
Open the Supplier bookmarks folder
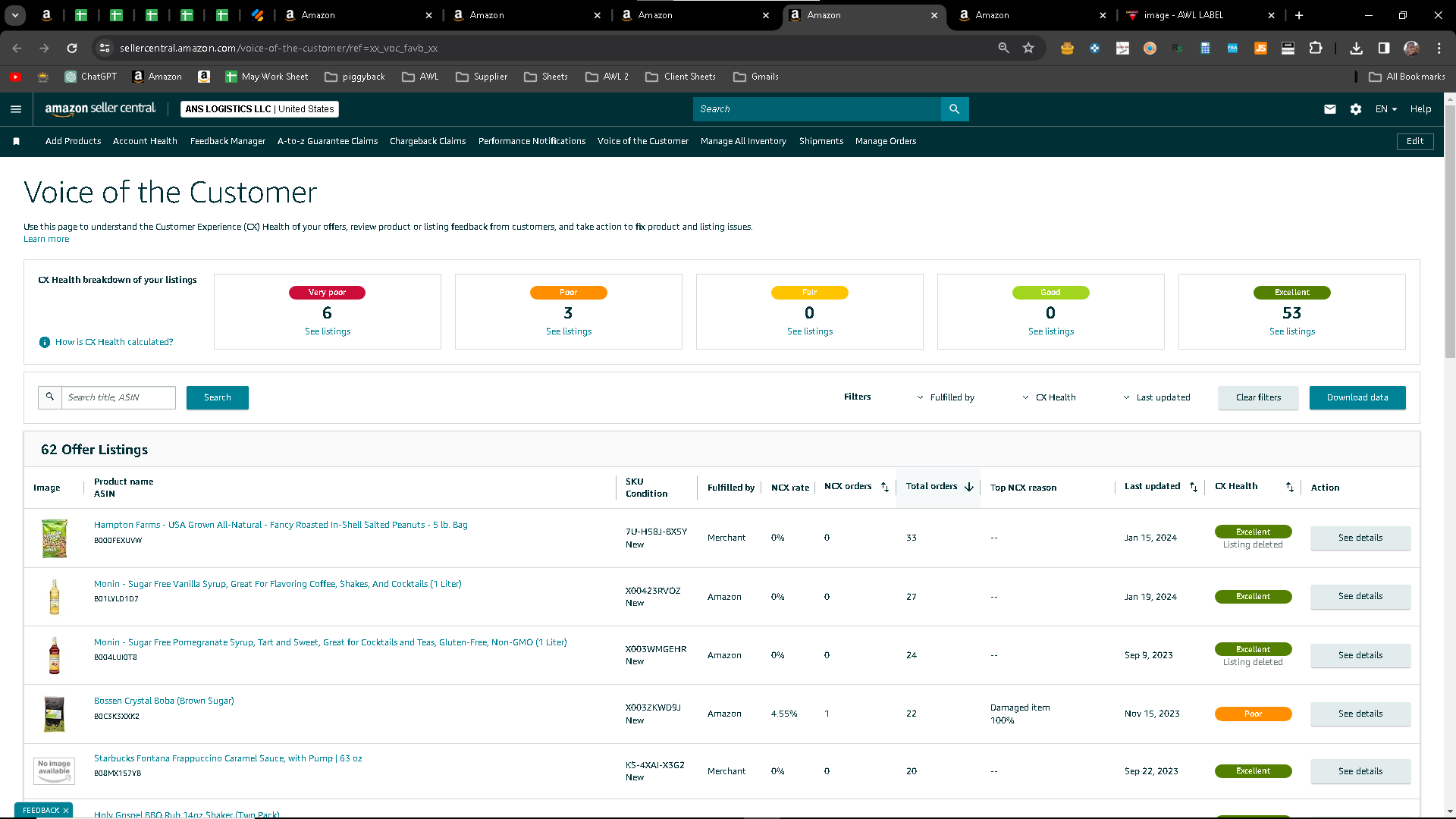[482, 77]
